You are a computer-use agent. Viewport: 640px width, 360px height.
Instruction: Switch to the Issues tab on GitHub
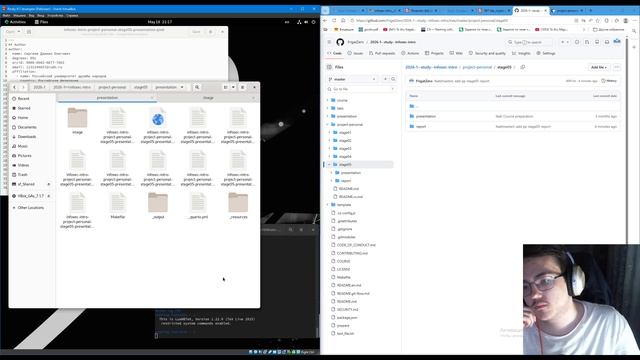[x=355, y=53]
